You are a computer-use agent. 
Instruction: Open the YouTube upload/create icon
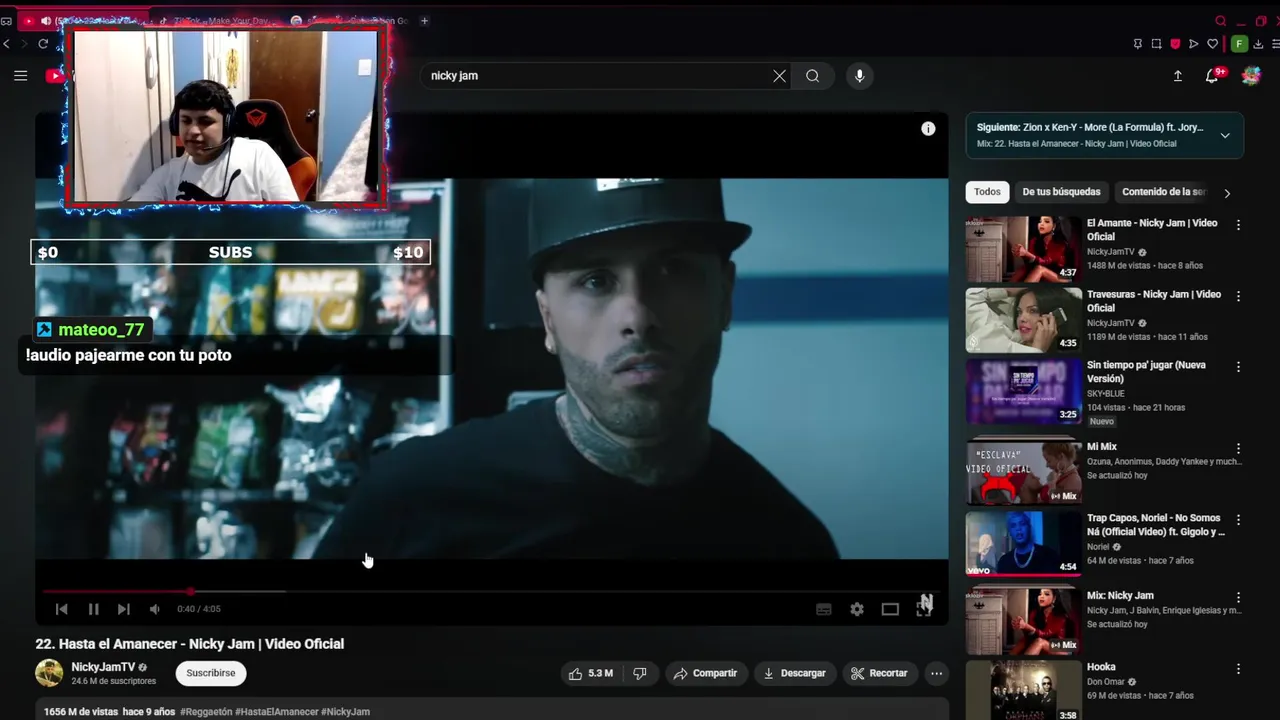coord(1177,76)
